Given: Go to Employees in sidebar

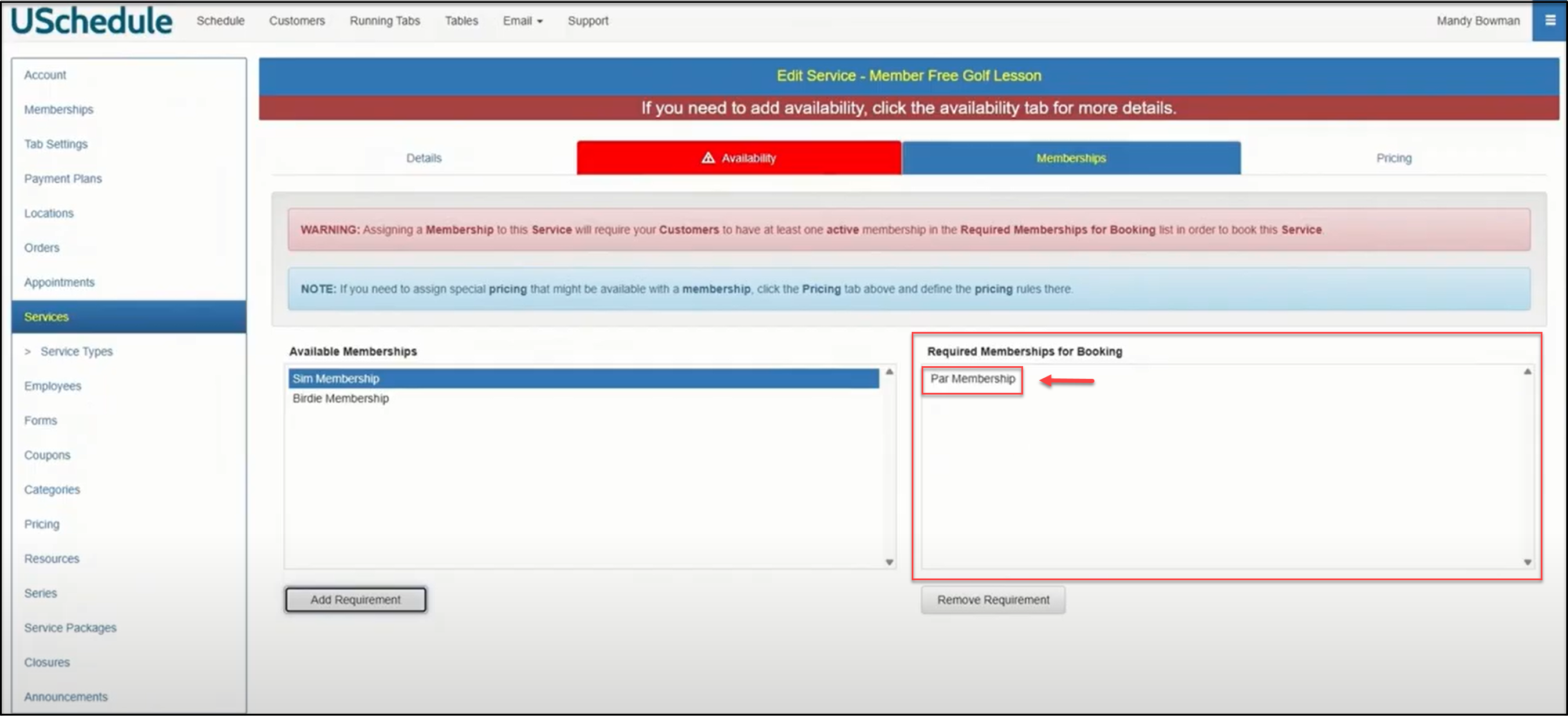Looking at the screenshot, I should [52, 386].
